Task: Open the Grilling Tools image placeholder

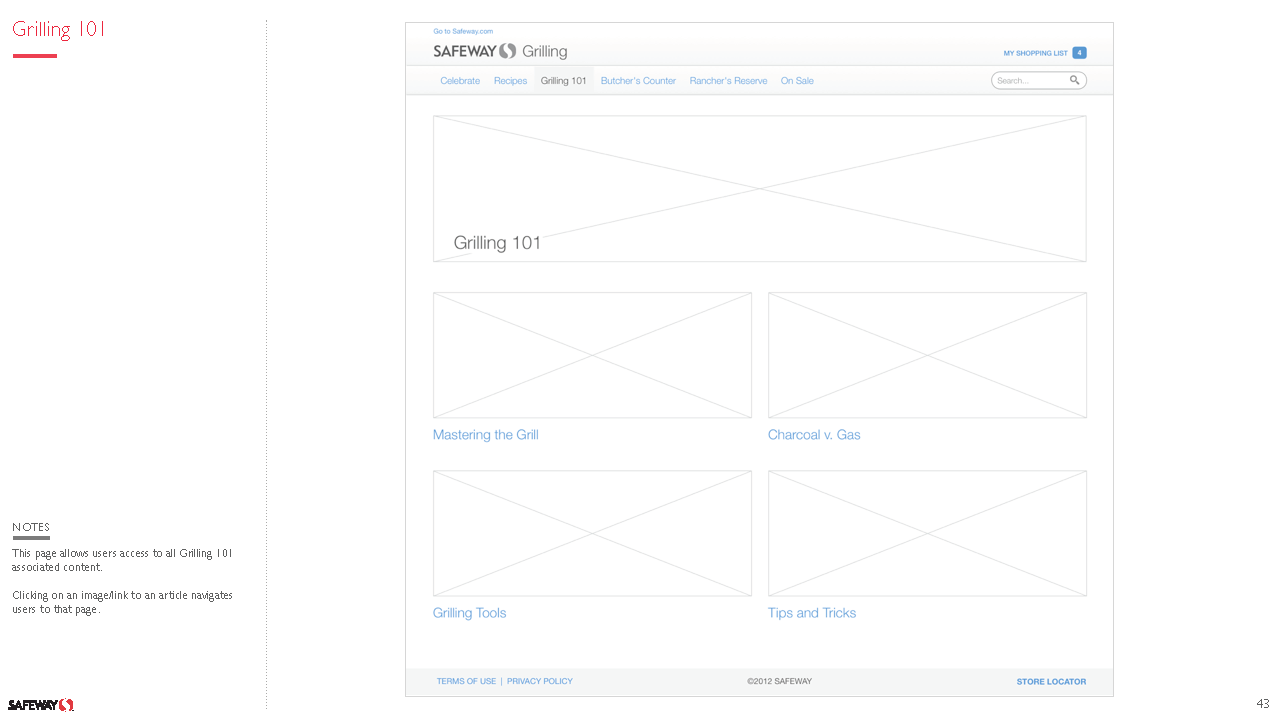Action: tap(592, 533)
